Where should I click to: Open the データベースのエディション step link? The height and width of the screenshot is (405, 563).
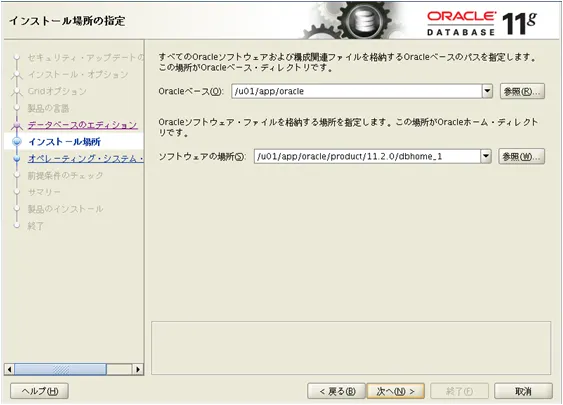(83, 125)
